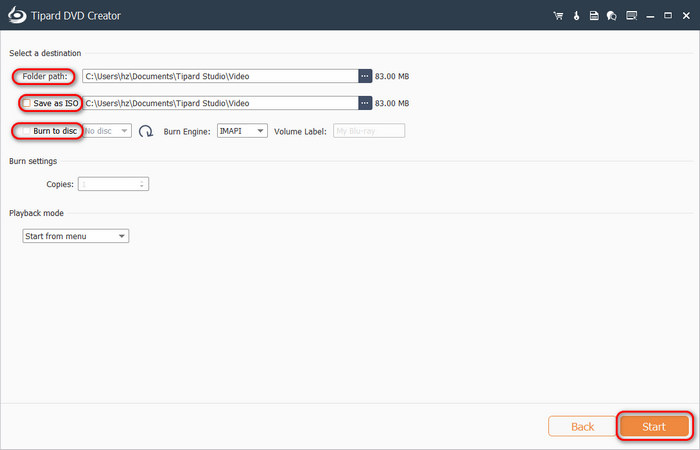Open the No disc drive dropdown
Viewport: 700px width, 450px height.
pyautogui.click(x=107, y=131)
